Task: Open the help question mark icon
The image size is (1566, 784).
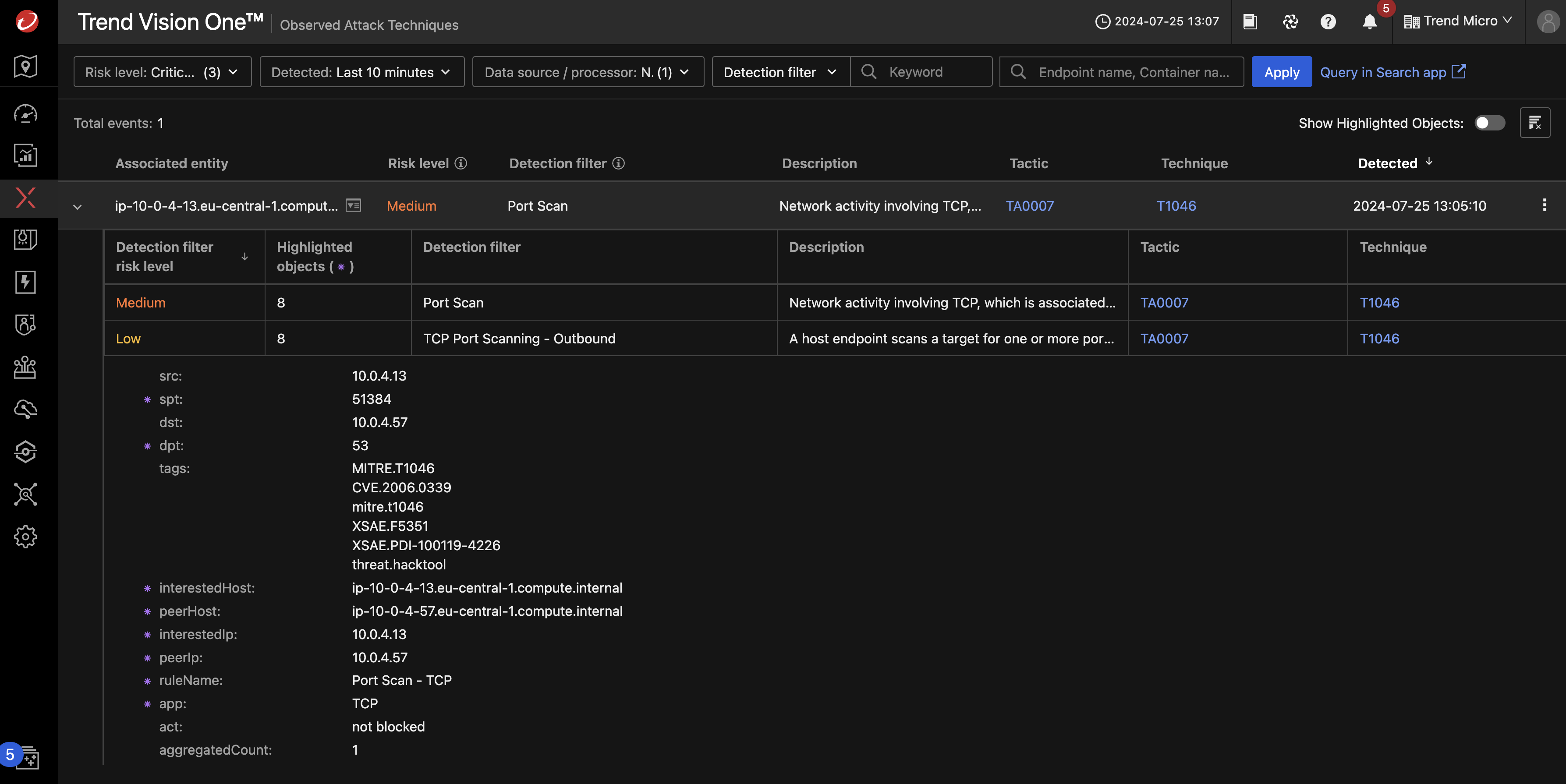Action: [1329, 22]
